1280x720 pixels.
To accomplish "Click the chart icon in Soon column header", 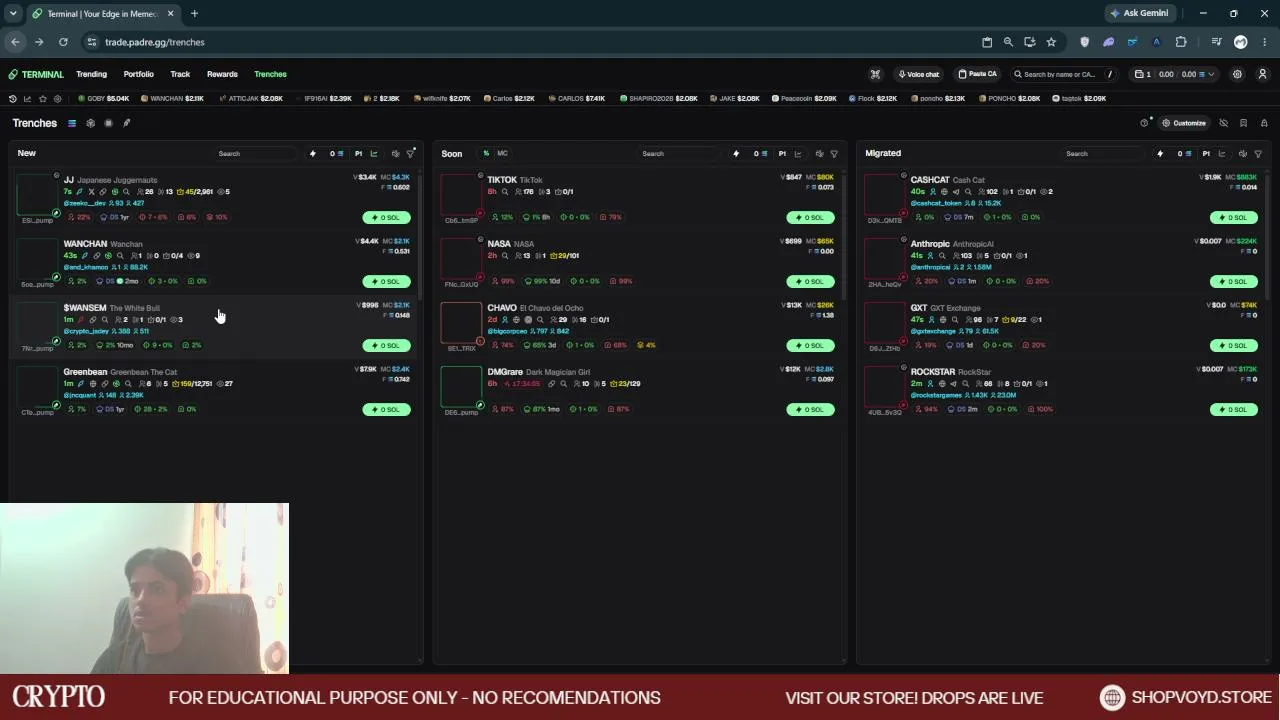I will coord(797,154).
